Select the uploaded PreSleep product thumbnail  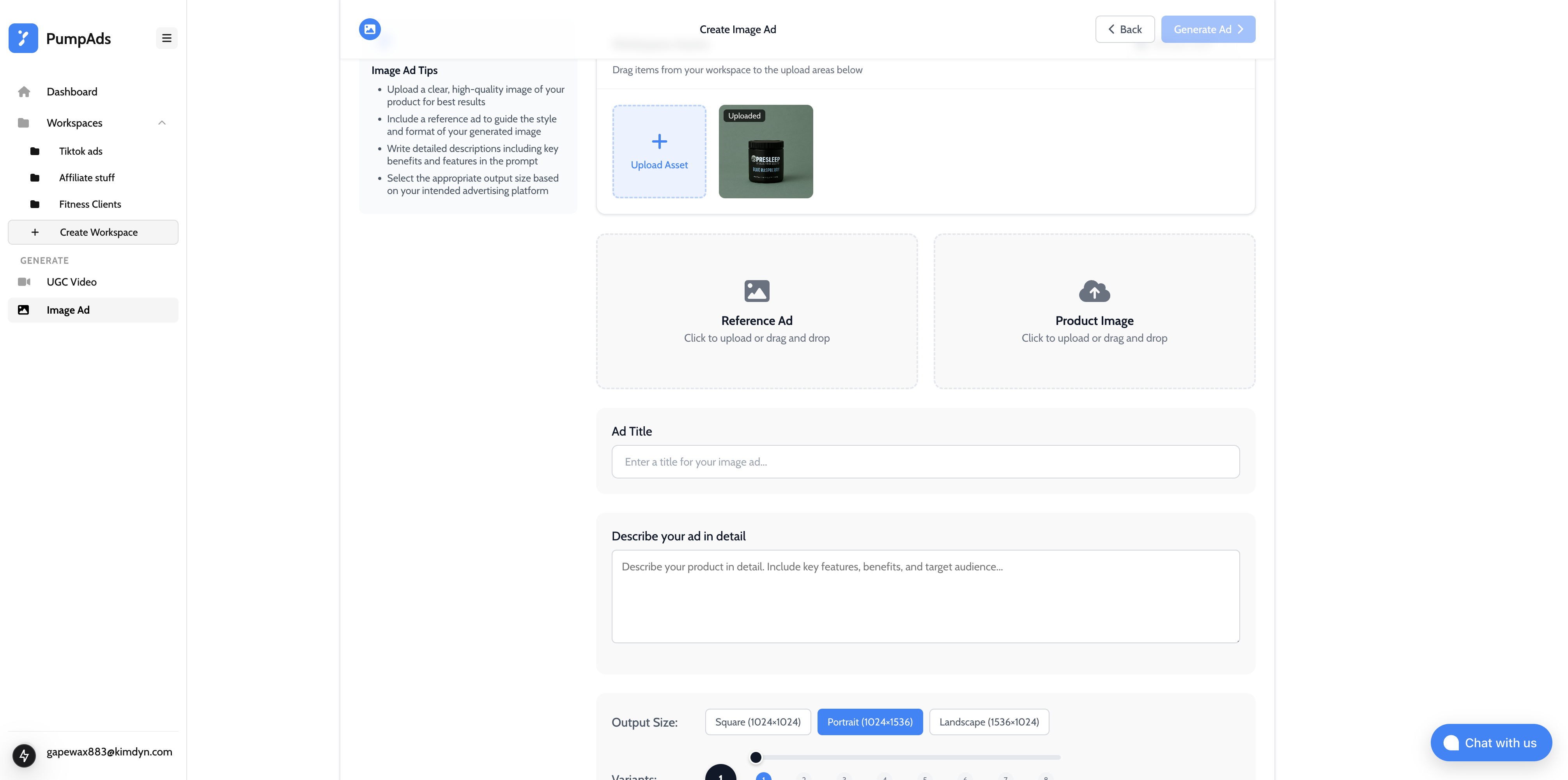click(766, 152)
